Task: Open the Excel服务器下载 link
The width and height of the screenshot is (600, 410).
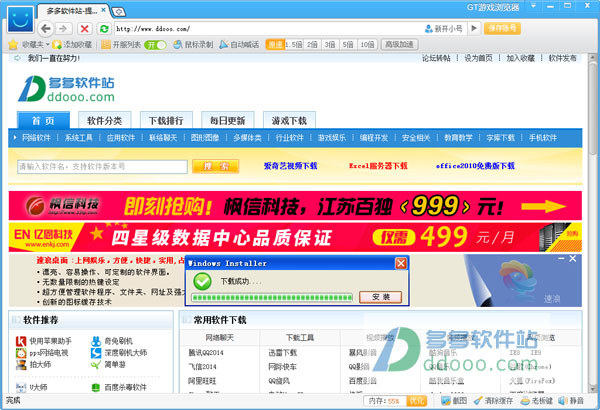Action: [x=378, y=166]
